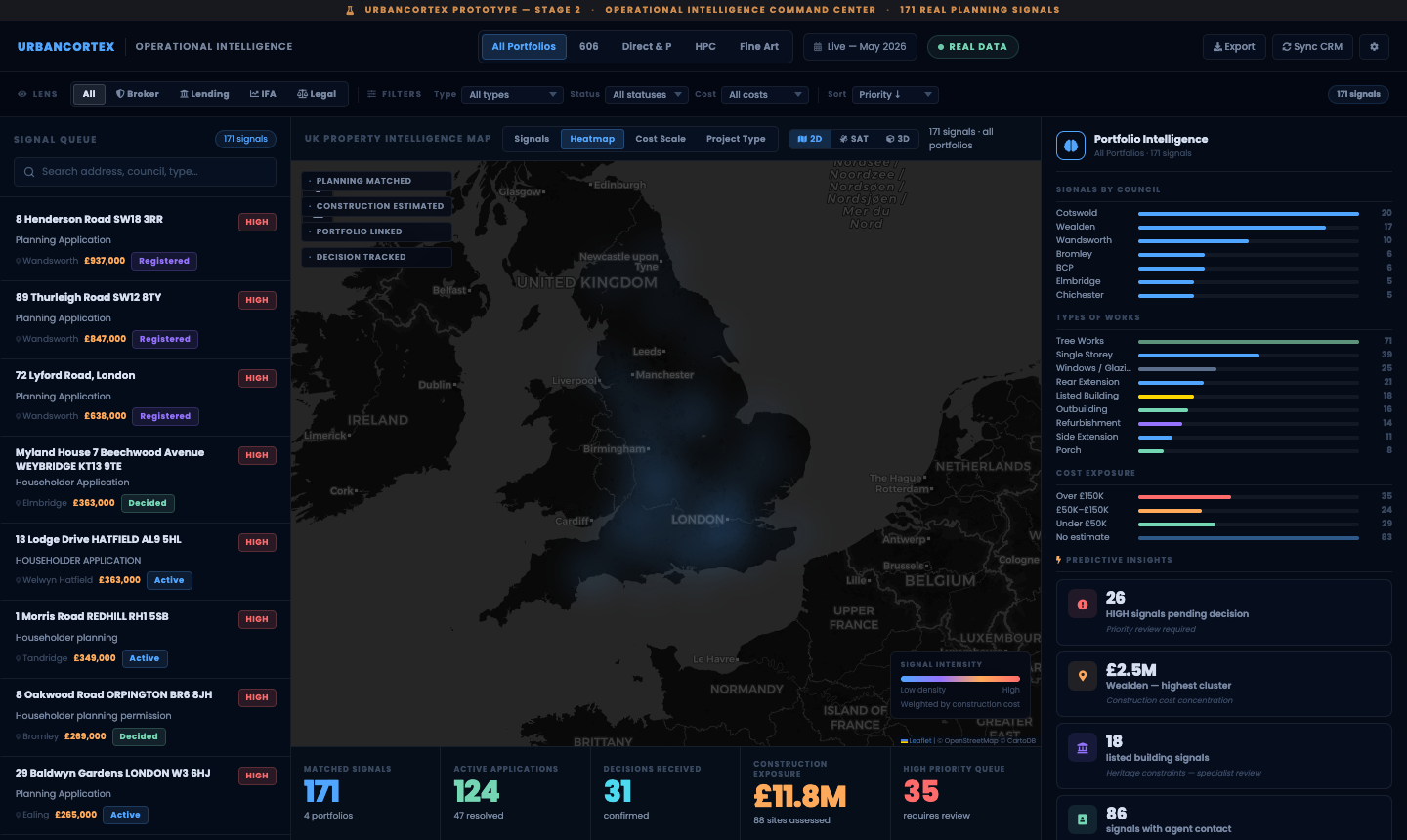Screen dimensions: 1407x840
Task: Switch map to Cost Scale tab
Action: click(661, 139)
